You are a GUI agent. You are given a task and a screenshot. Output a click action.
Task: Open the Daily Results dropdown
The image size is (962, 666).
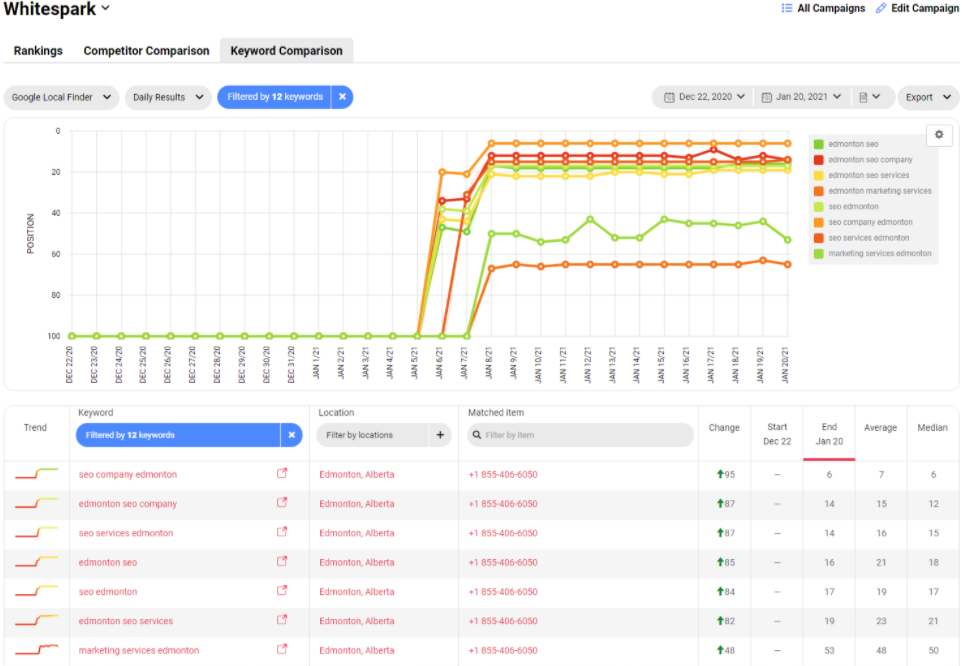point(167,97)
